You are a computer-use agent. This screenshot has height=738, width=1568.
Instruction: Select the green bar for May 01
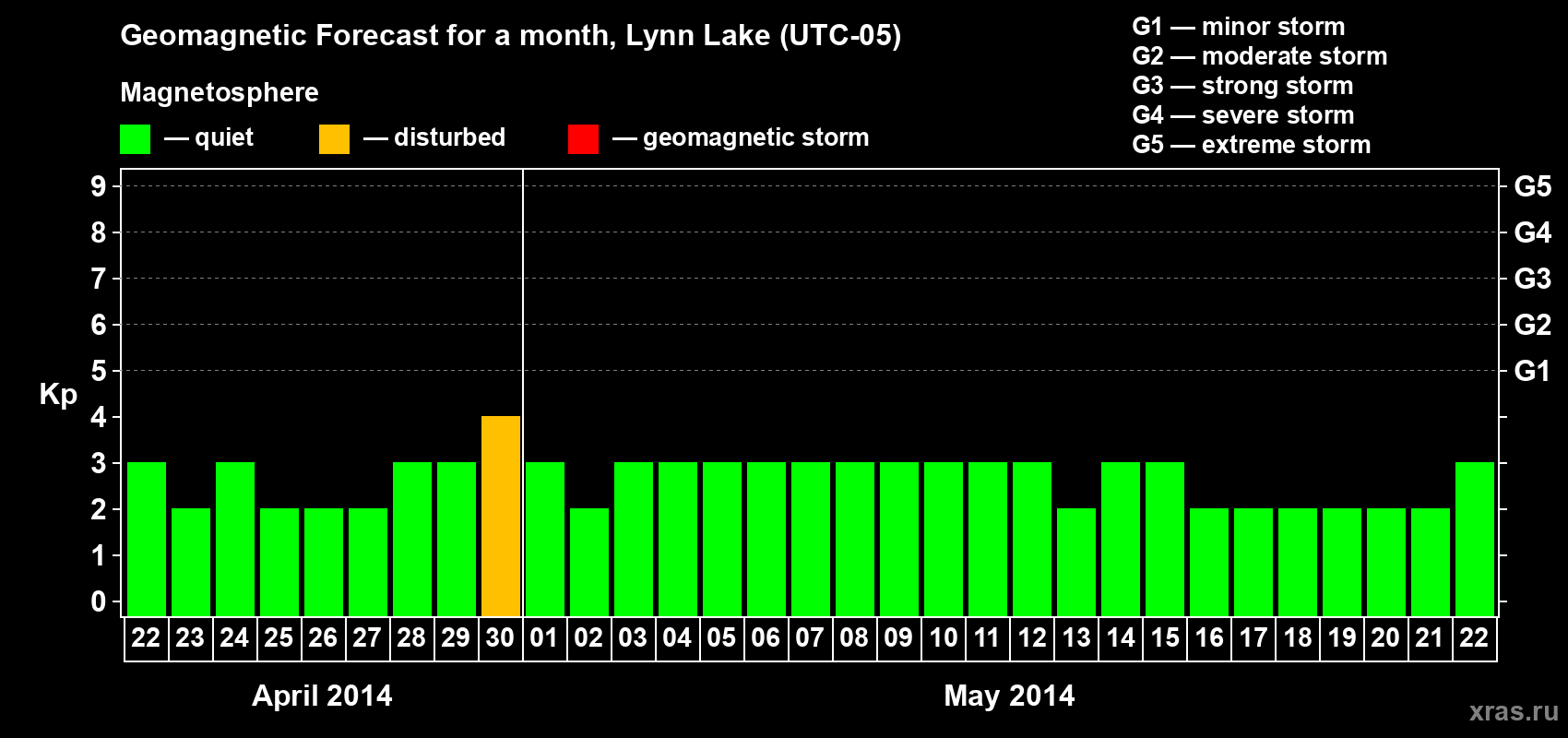(545, 539)
